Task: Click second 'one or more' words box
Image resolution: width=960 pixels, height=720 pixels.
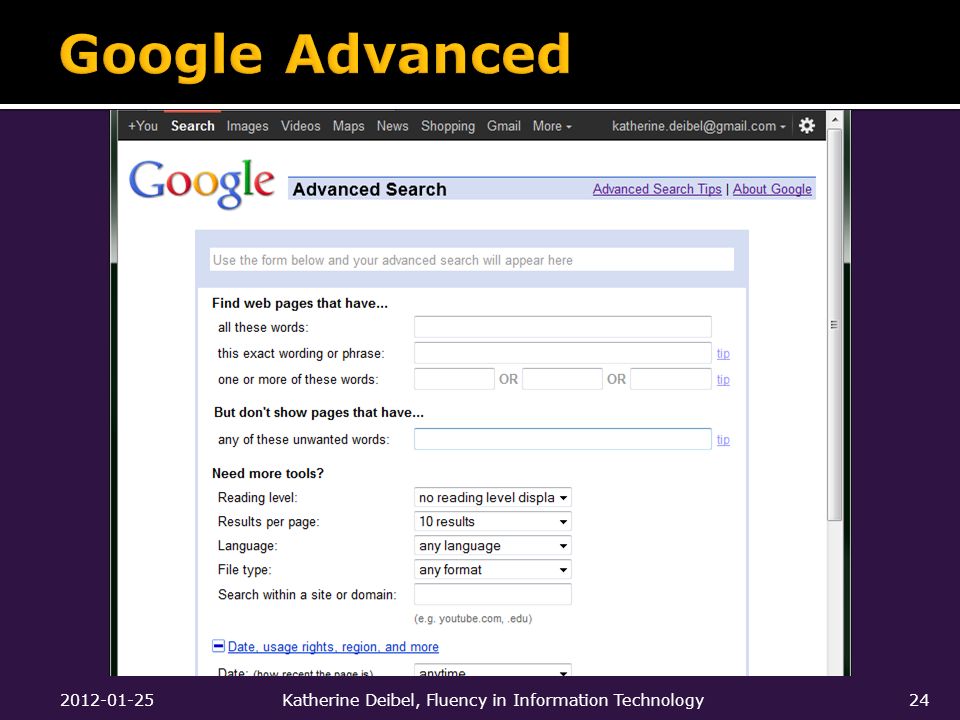Action: tap(562, 379)
